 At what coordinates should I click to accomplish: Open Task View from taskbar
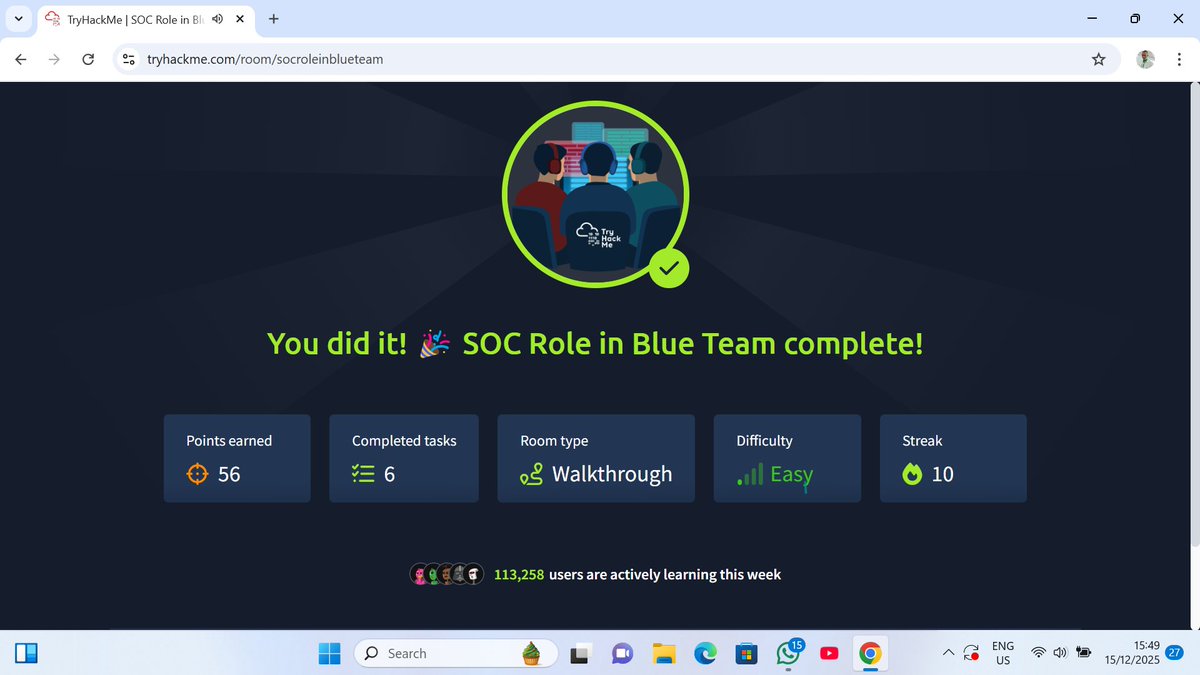coord(579,653)
